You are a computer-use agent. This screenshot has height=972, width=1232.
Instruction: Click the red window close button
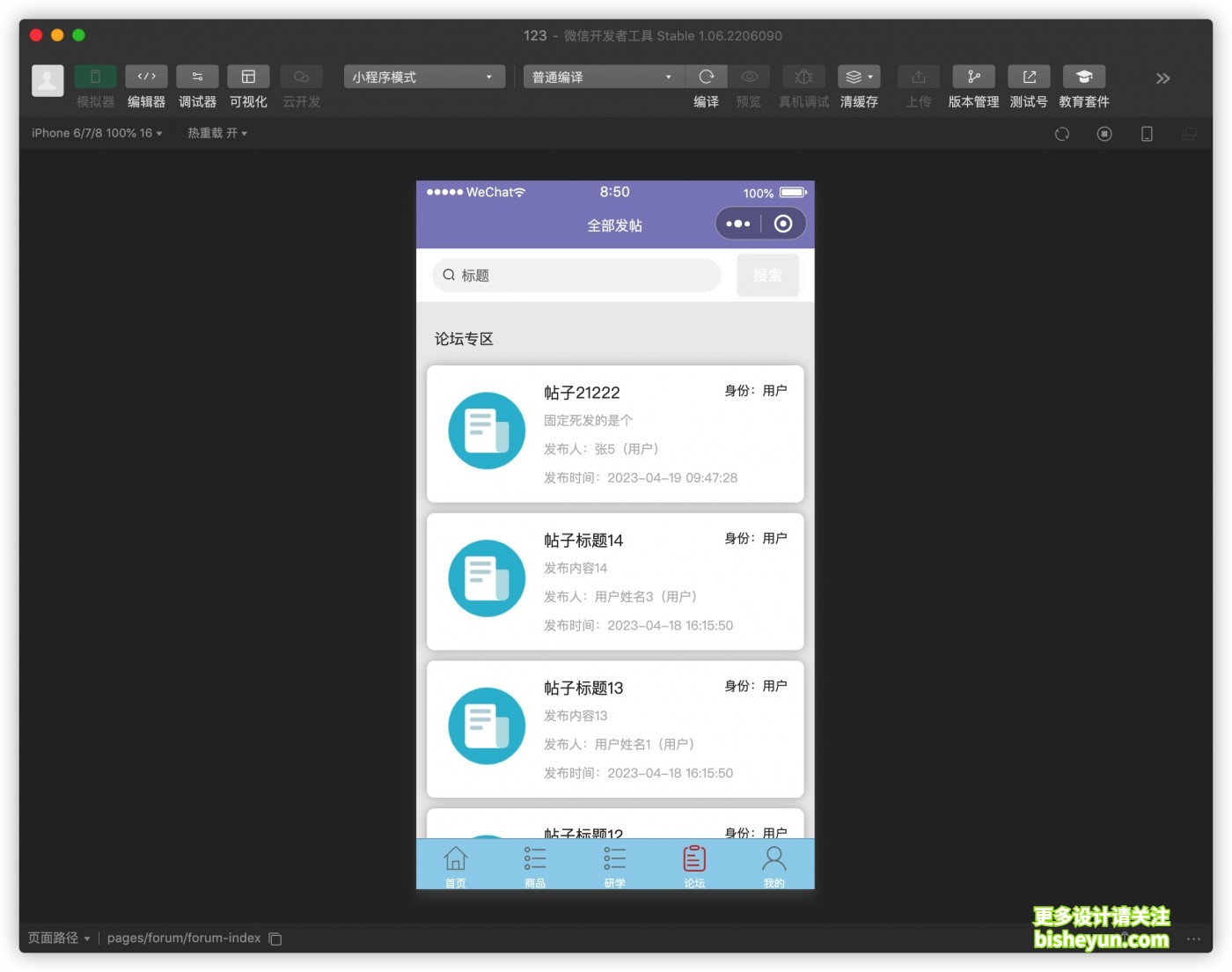coord(36,35)
